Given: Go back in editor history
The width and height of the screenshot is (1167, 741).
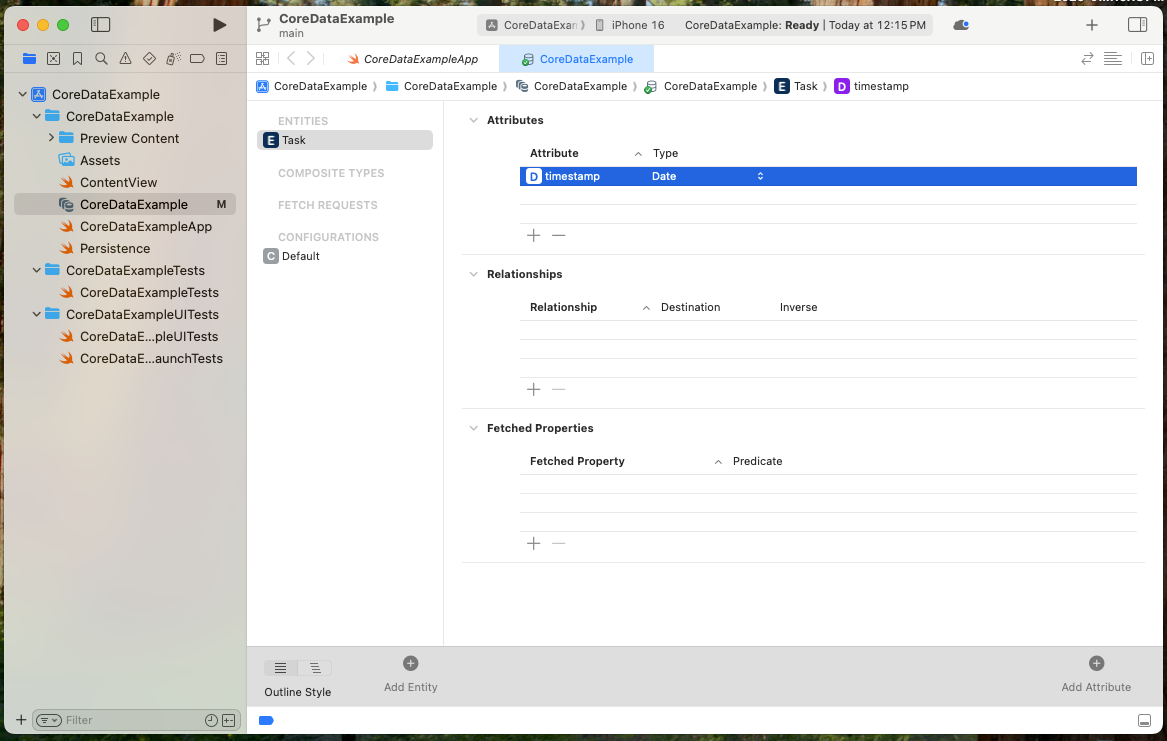Looking at the screenshot, I should point(291,59).
